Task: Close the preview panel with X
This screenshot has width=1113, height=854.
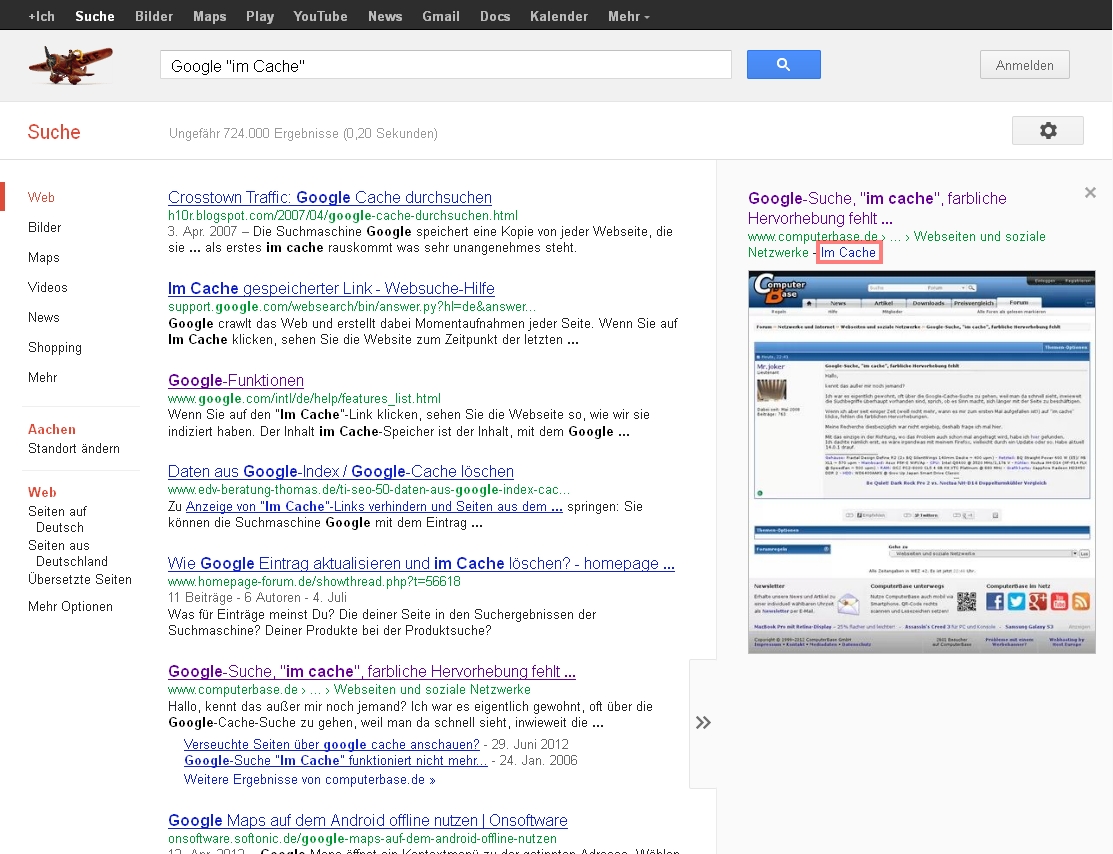Action: 1090,192
